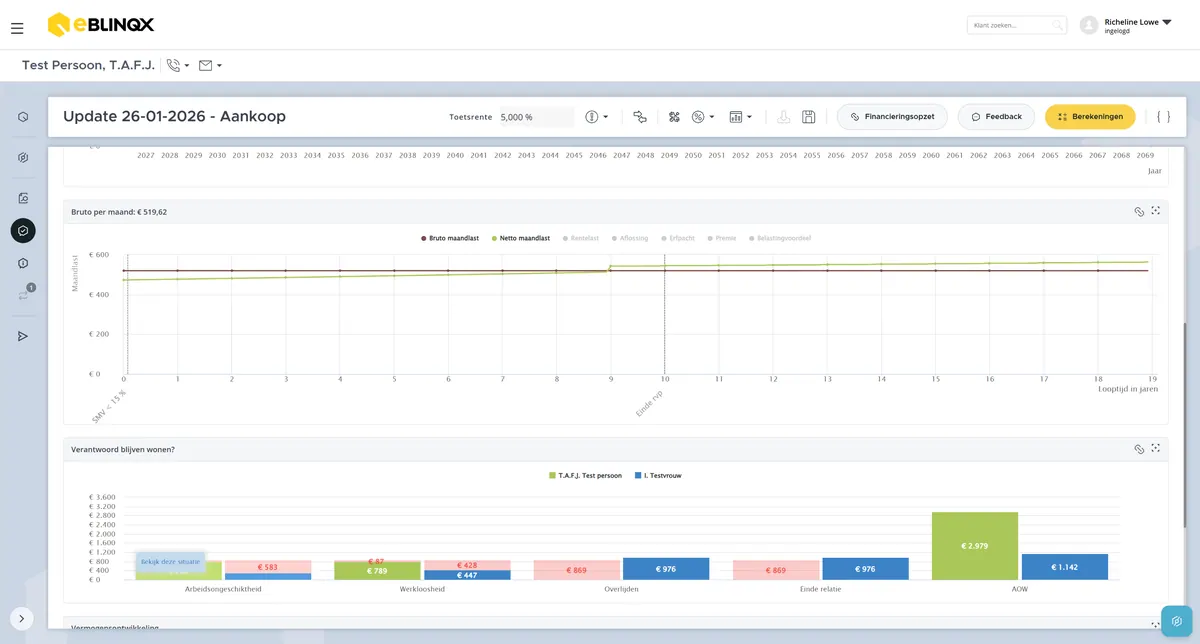Open the first hexagon sidebar item
1200x644 pixels.
point(23,117)
